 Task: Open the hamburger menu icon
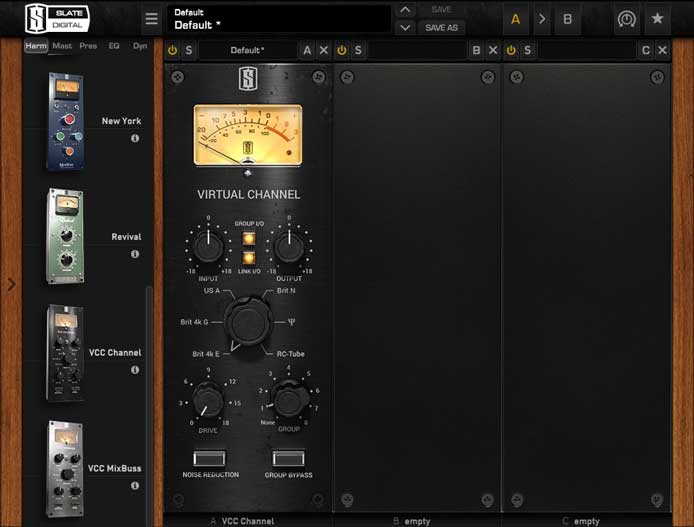[151, 19]
